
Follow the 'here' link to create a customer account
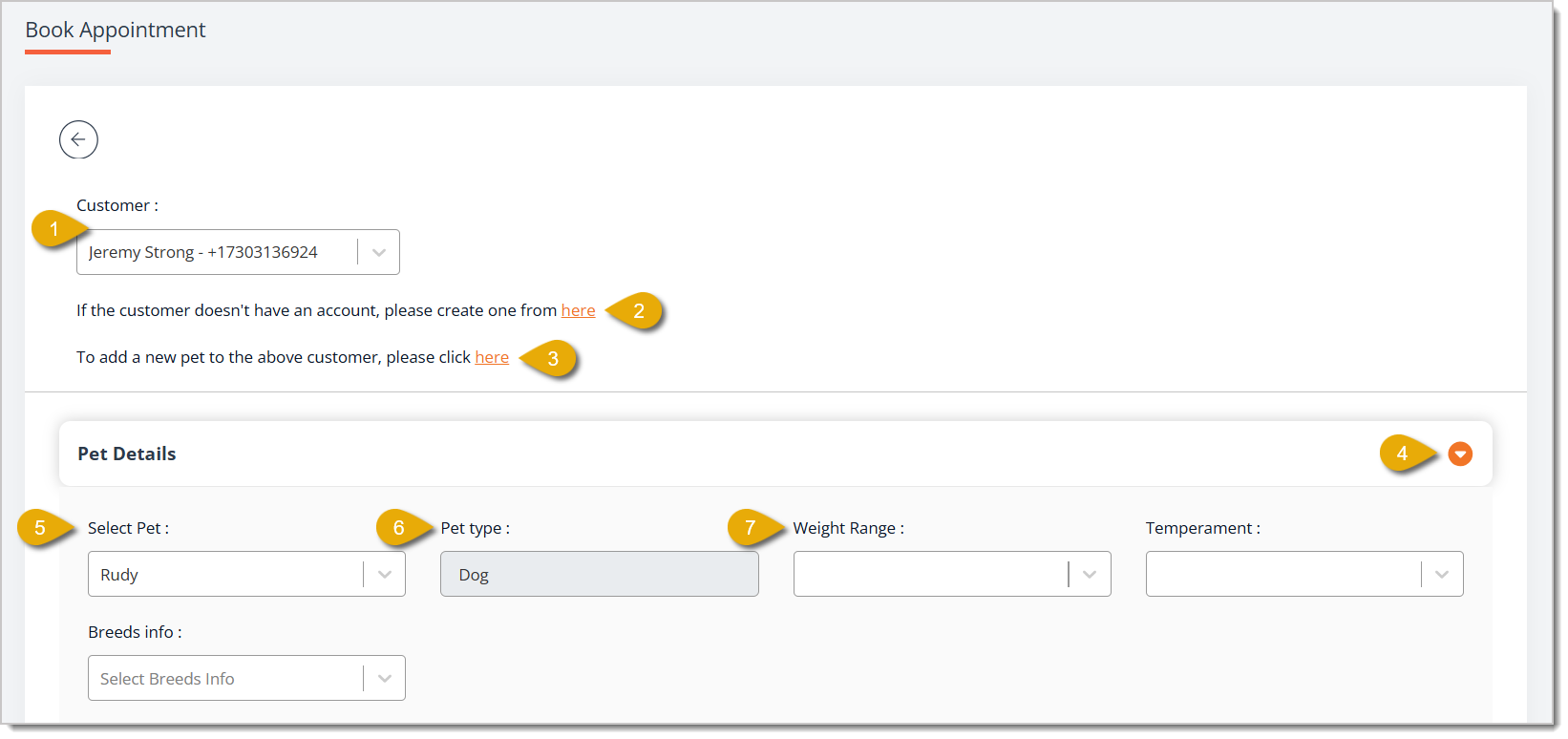578,310
